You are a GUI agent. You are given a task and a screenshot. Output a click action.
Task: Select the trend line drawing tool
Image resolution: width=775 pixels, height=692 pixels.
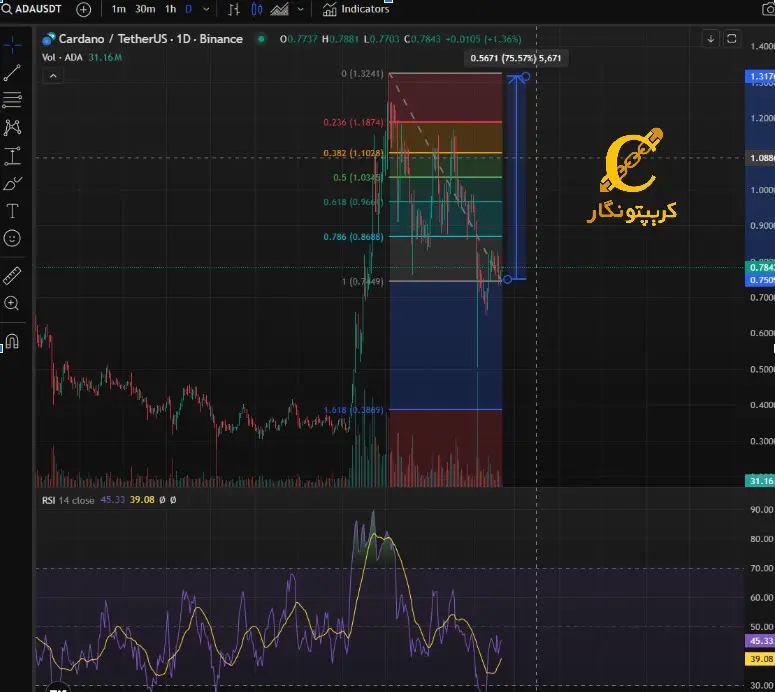pyautogui.click(x=12, y=72)
